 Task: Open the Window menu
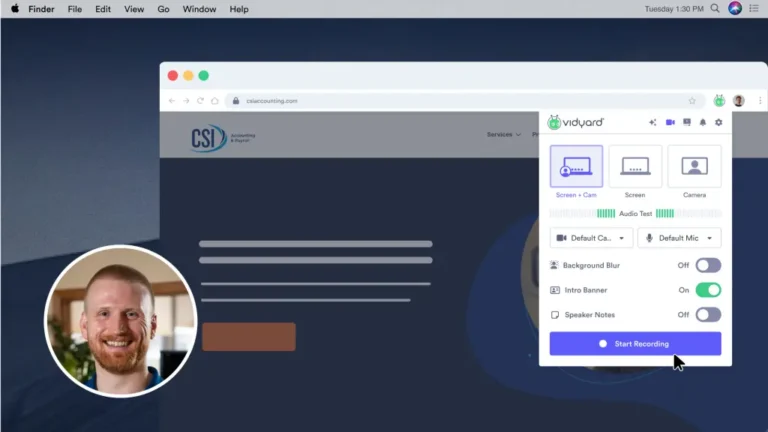coord(199,9)
